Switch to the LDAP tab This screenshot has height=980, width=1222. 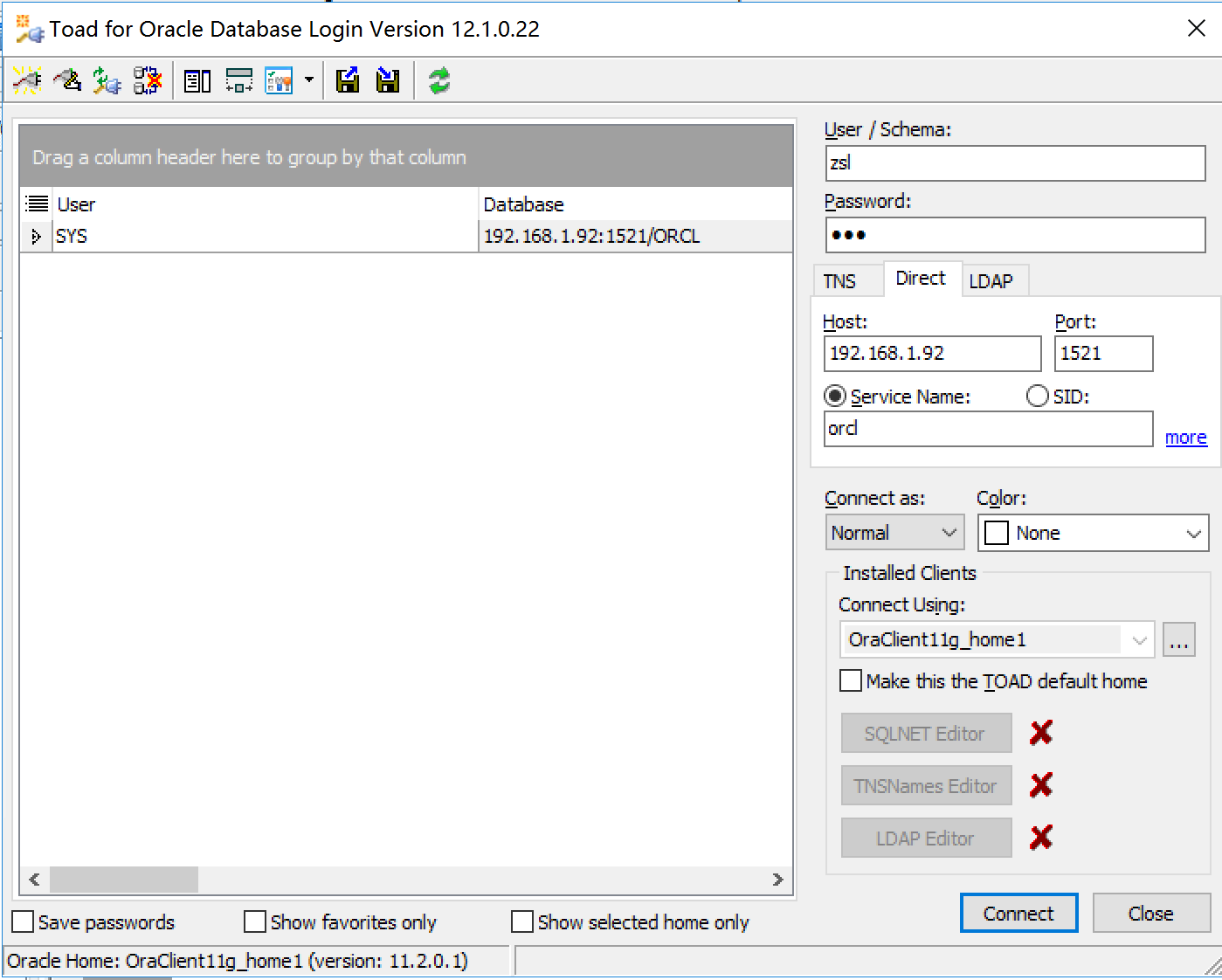(991, 281)
